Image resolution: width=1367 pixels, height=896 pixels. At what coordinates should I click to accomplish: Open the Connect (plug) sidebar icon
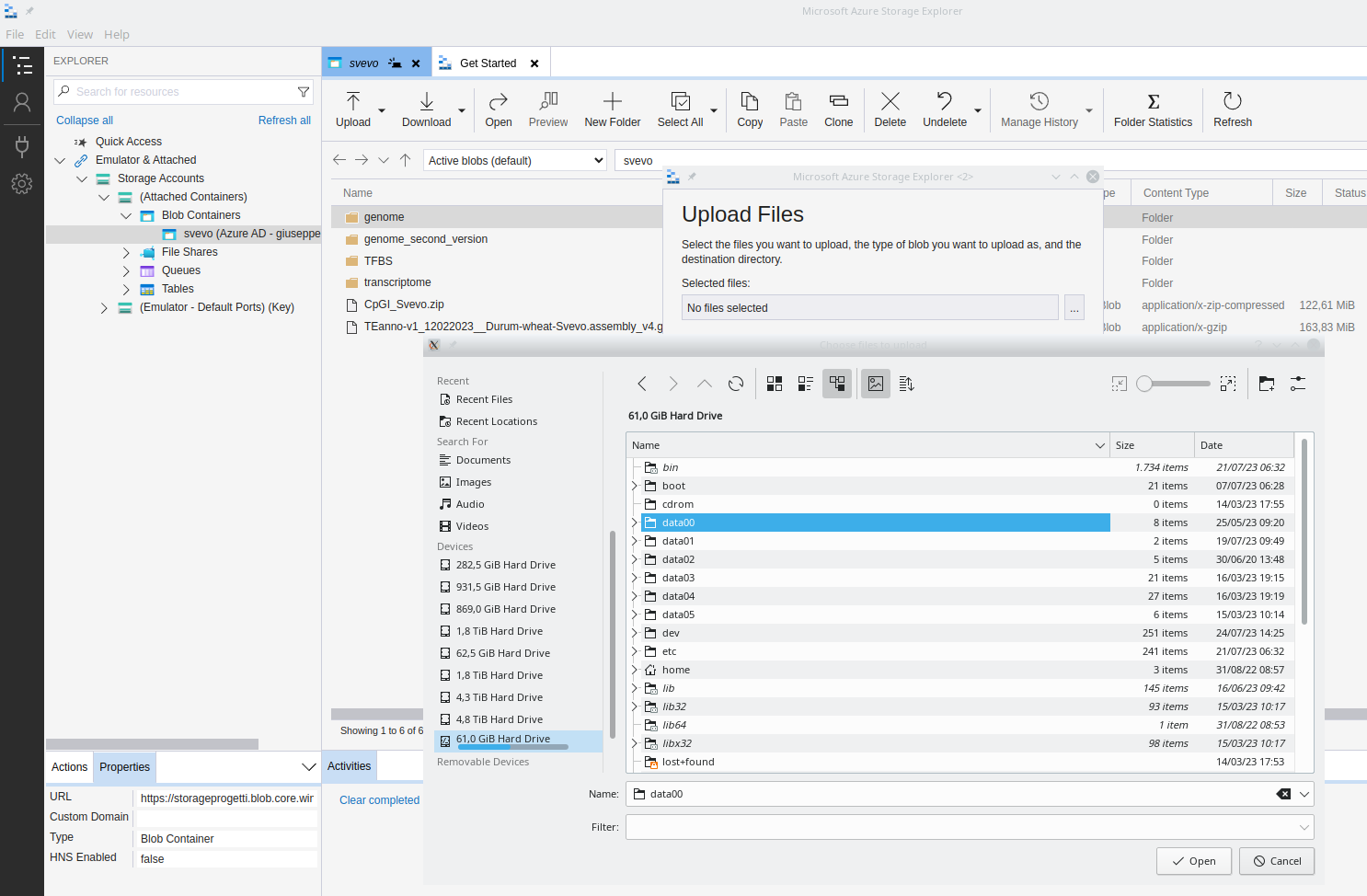[23, 144]
